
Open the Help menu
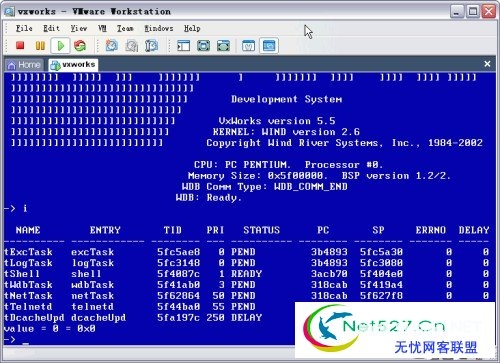[192, 28]
